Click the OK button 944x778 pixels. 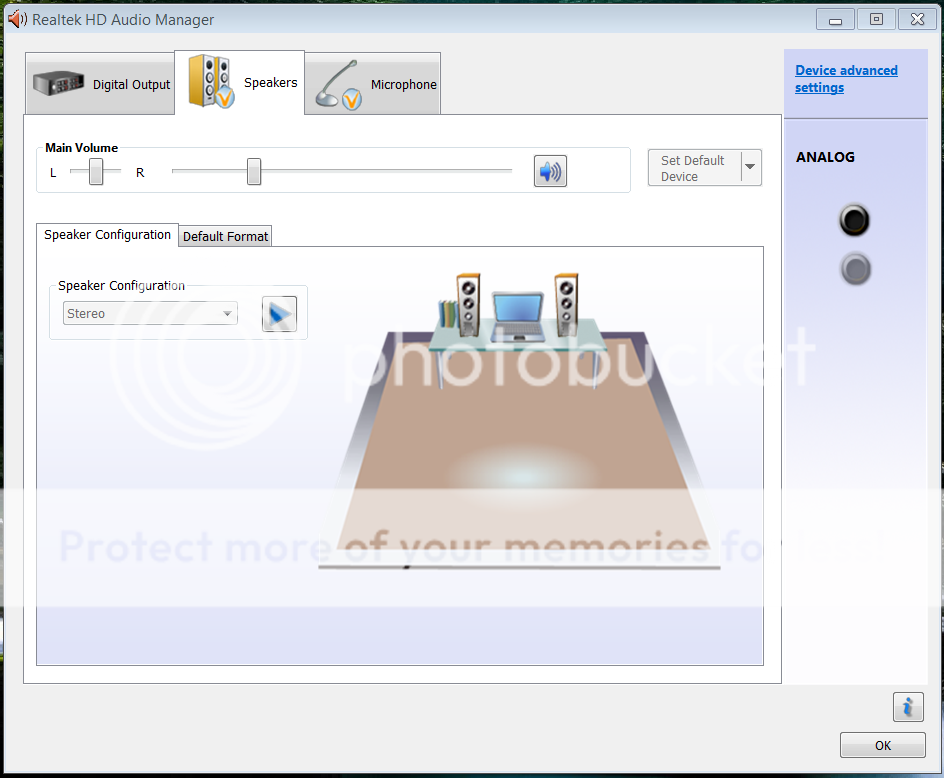click(x=882, y=745)
